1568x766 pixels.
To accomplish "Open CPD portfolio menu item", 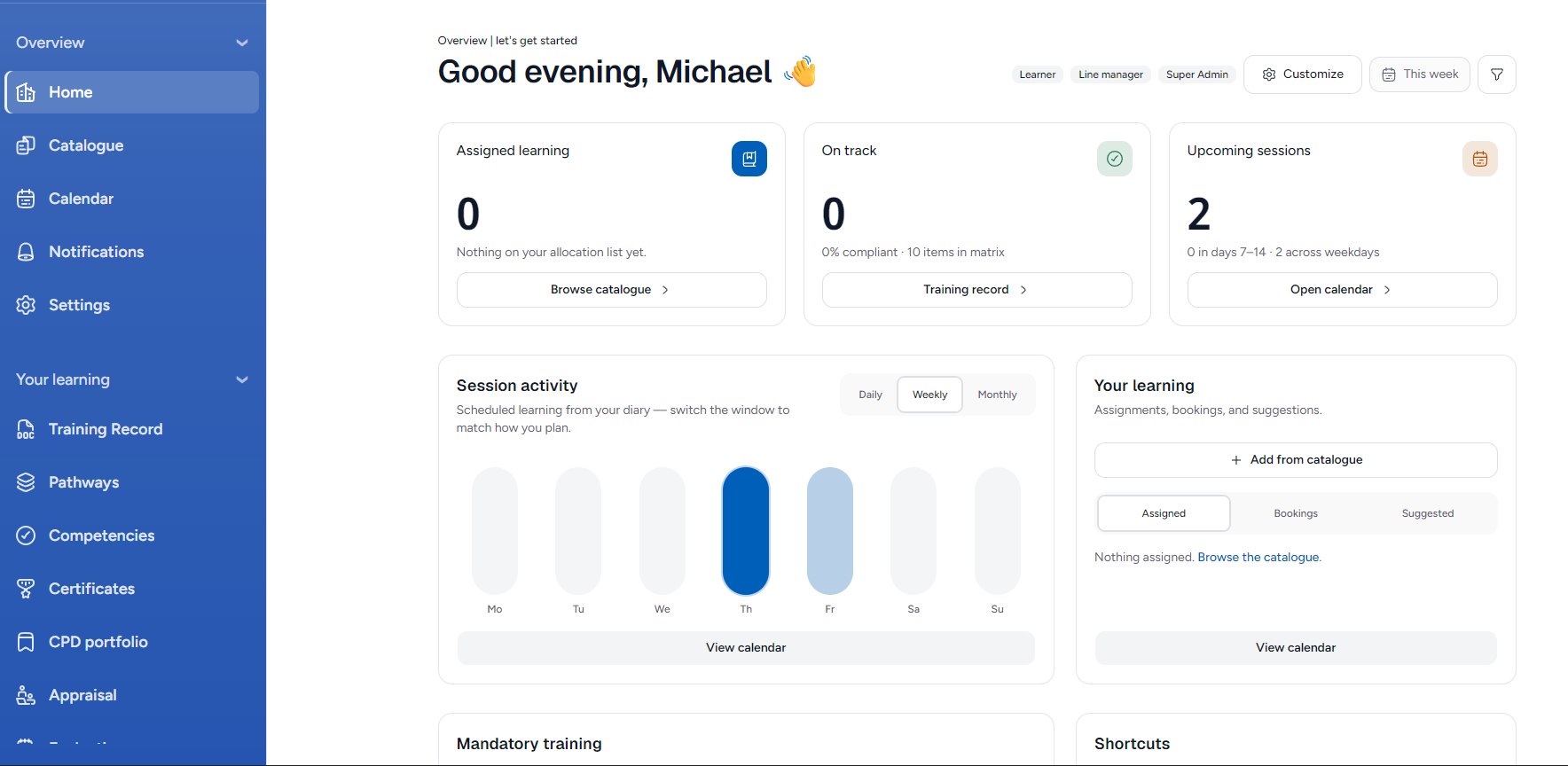I will click(x=132, y=642).
